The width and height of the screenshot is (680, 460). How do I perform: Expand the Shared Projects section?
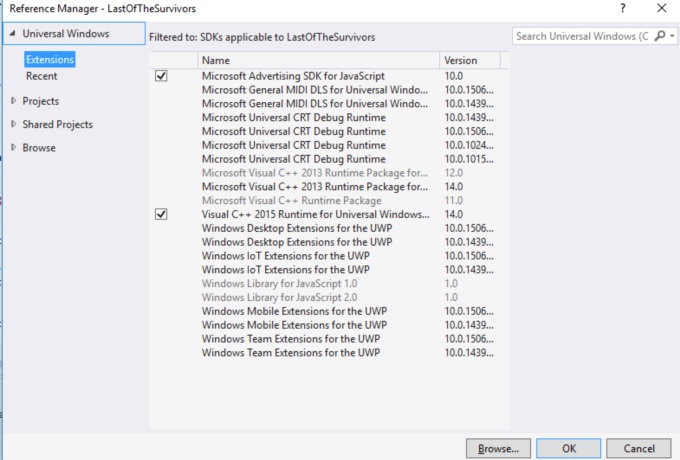tap(13, 124)
